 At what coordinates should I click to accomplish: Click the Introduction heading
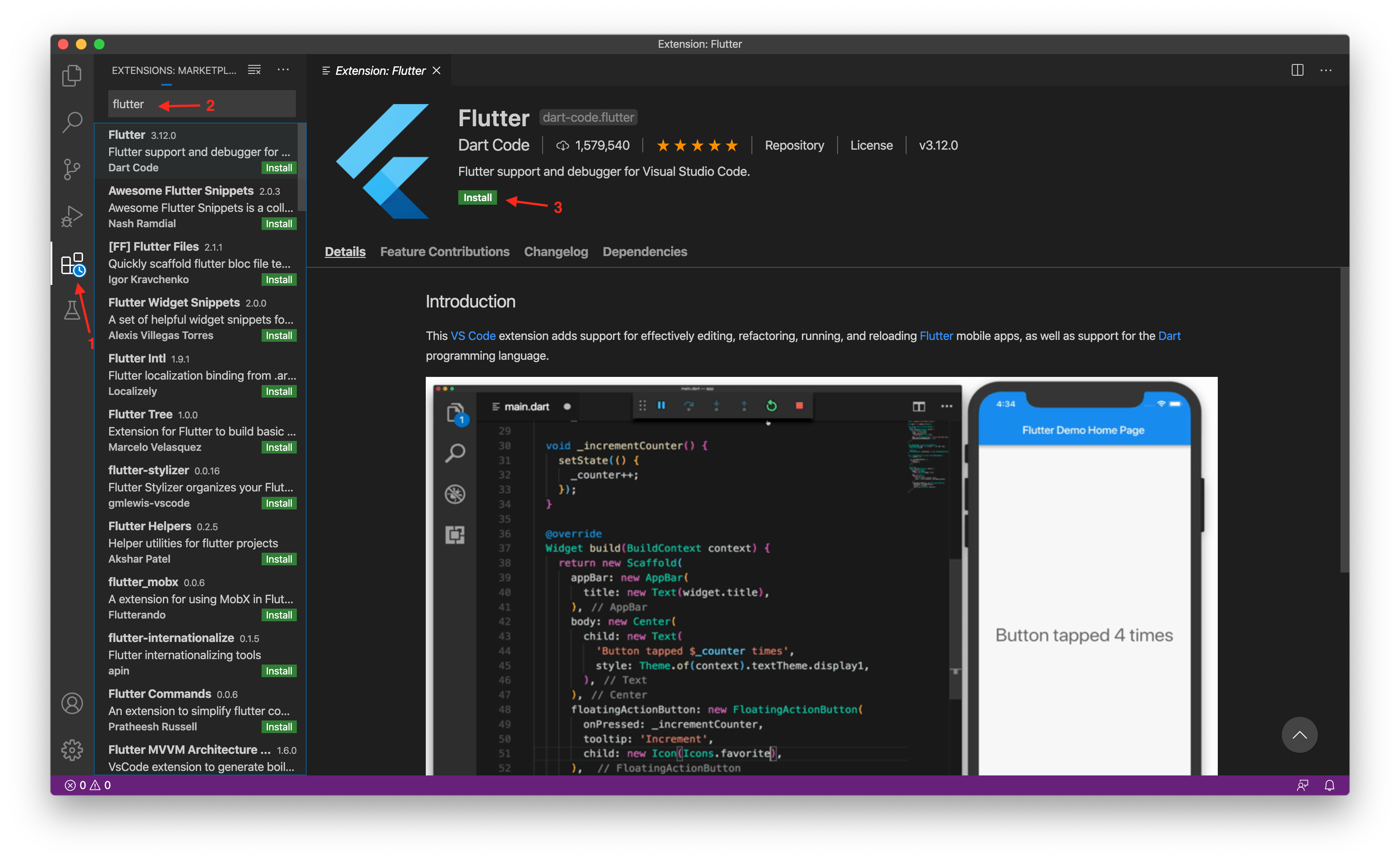470,302
